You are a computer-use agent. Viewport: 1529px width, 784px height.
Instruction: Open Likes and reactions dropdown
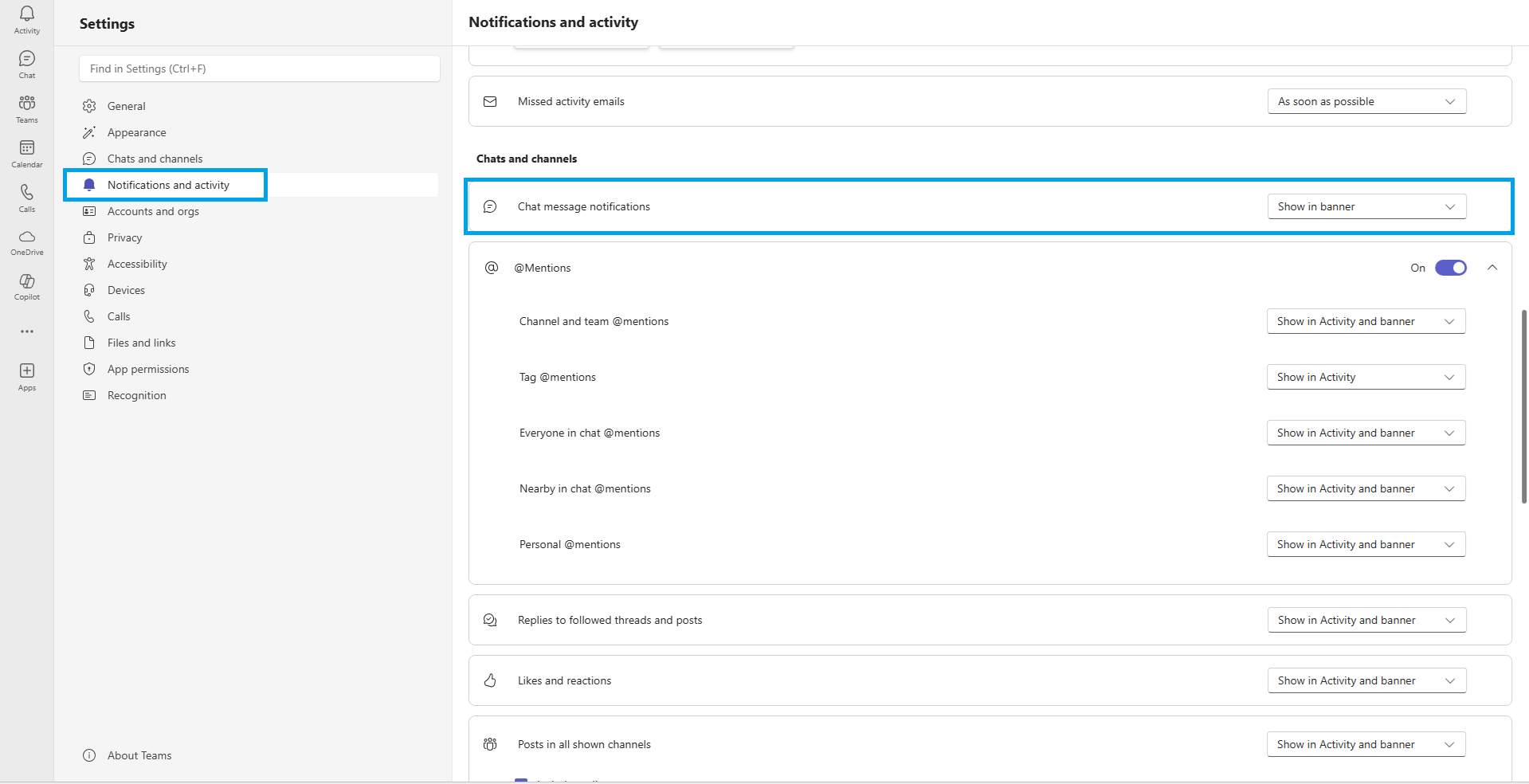click(x=1366, y=680)
